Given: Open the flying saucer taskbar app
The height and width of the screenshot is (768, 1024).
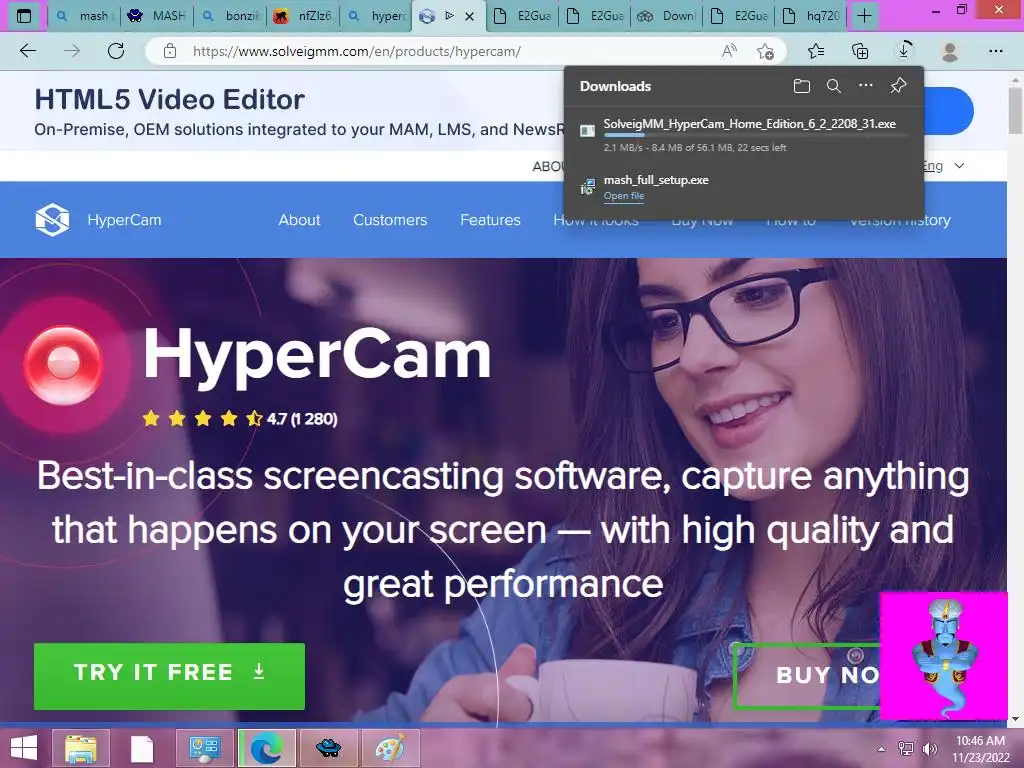Looking at the screenshot, I should point(328,748).
